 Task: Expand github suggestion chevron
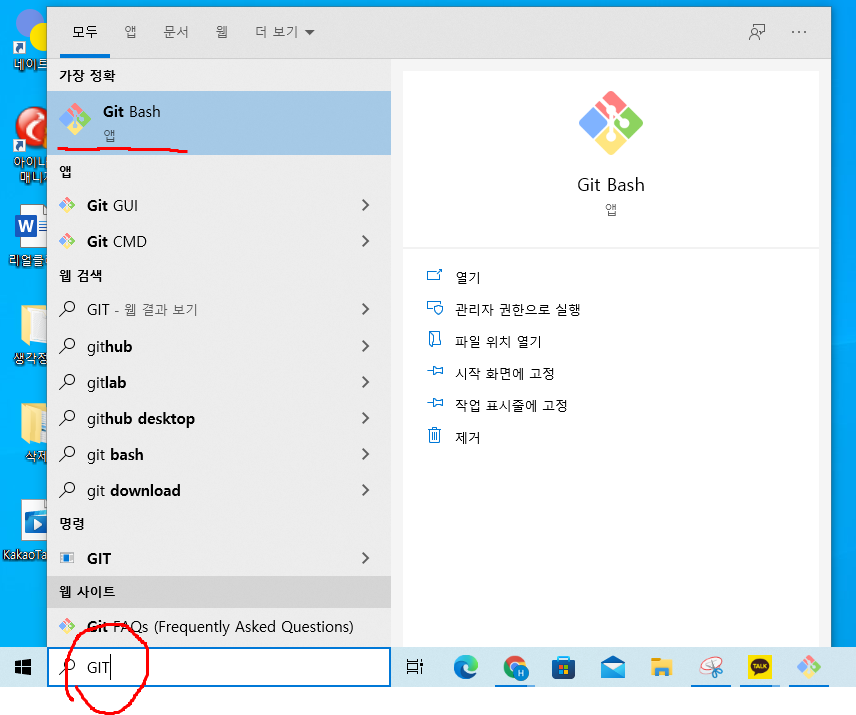[x=366, y=346]
